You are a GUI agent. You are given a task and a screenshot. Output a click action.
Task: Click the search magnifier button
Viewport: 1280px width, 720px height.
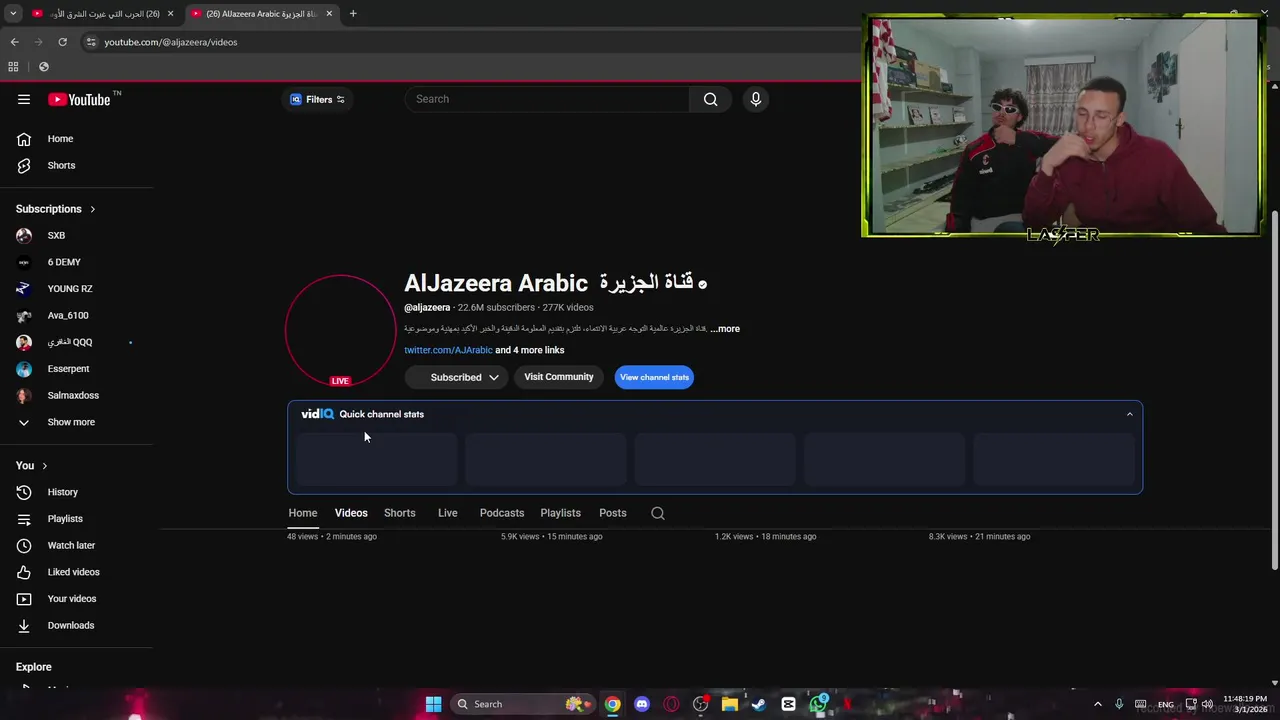710,99
